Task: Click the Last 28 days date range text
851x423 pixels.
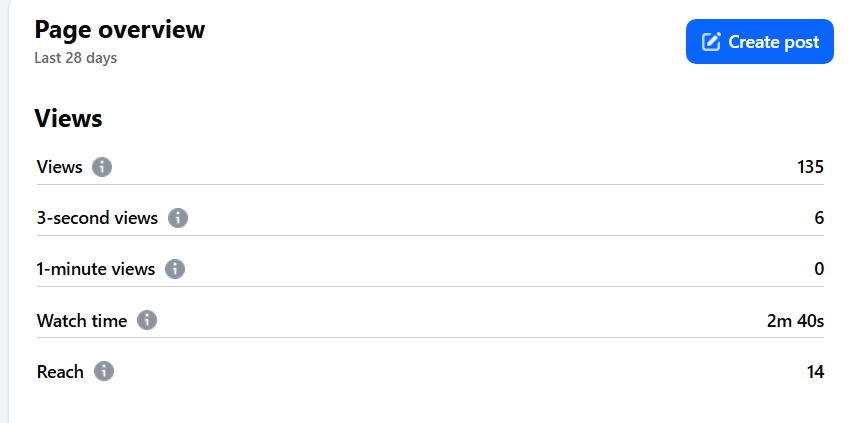Action: pos(75,58)
